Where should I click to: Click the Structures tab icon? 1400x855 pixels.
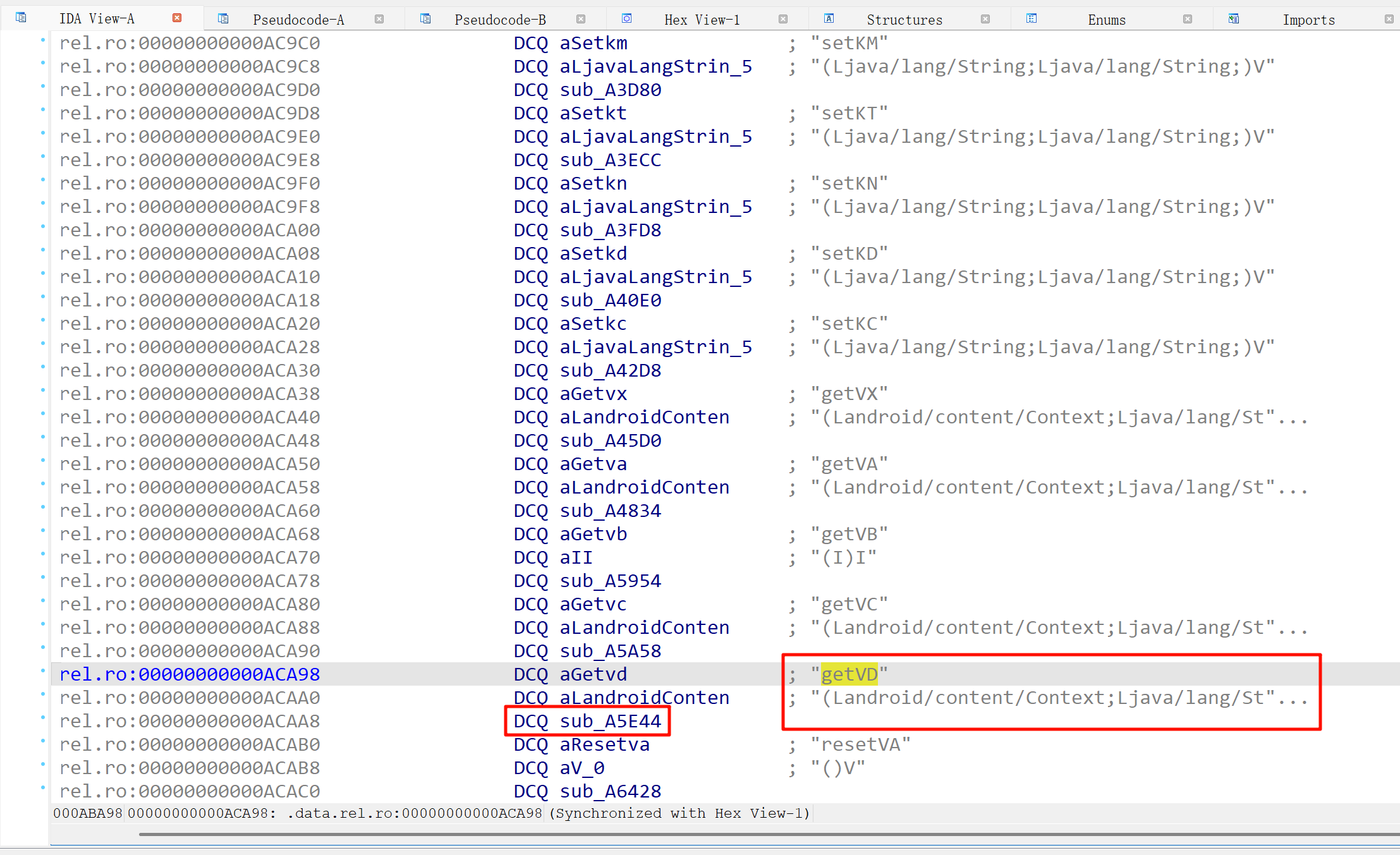point(829,18)
